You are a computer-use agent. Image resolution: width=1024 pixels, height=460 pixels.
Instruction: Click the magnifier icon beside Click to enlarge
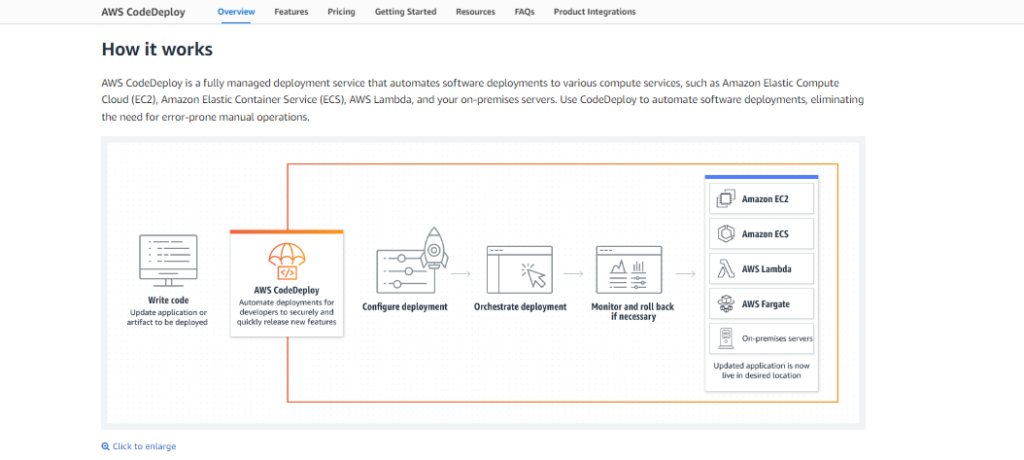pyautogui.click(x=105, y=446)
